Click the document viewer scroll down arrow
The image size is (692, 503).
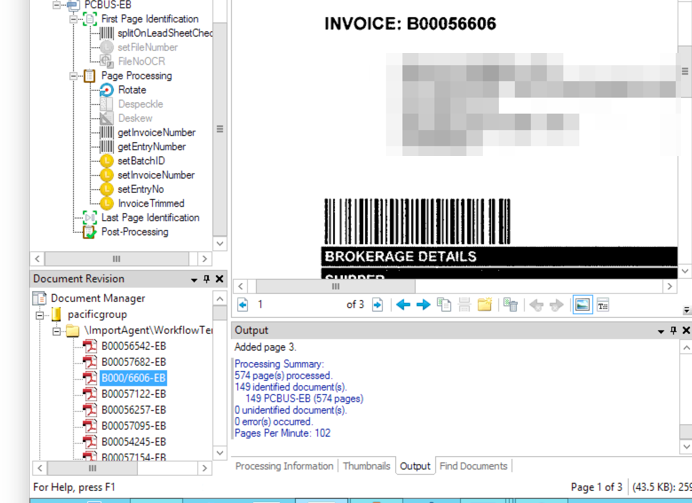point(685,271)
